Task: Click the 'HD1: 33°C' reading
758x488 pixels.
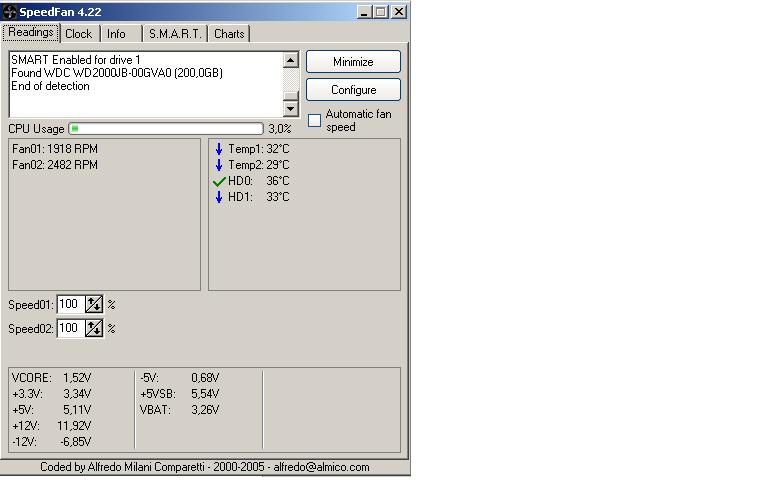Action: 259,197
